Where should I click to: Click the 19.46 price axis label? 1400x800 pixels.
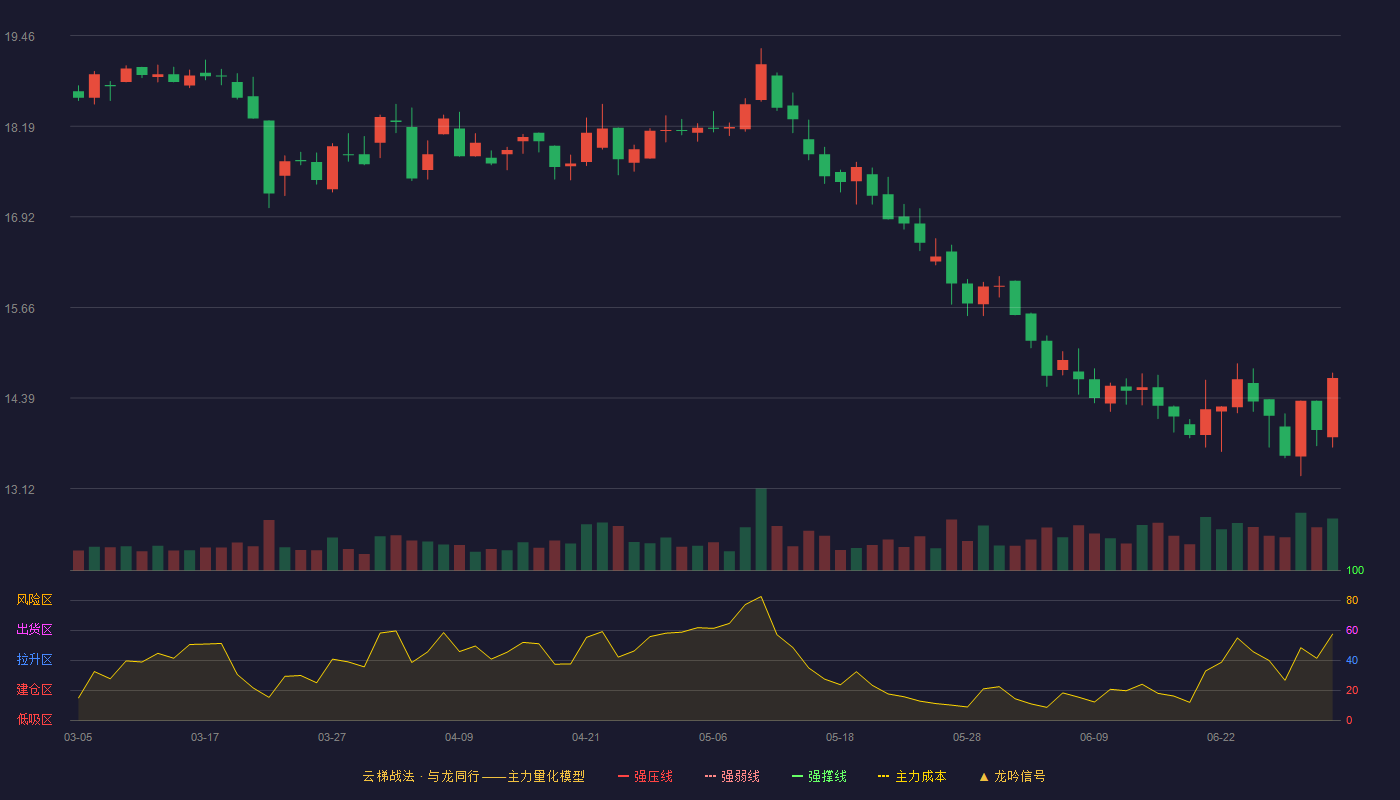(20, 37)
